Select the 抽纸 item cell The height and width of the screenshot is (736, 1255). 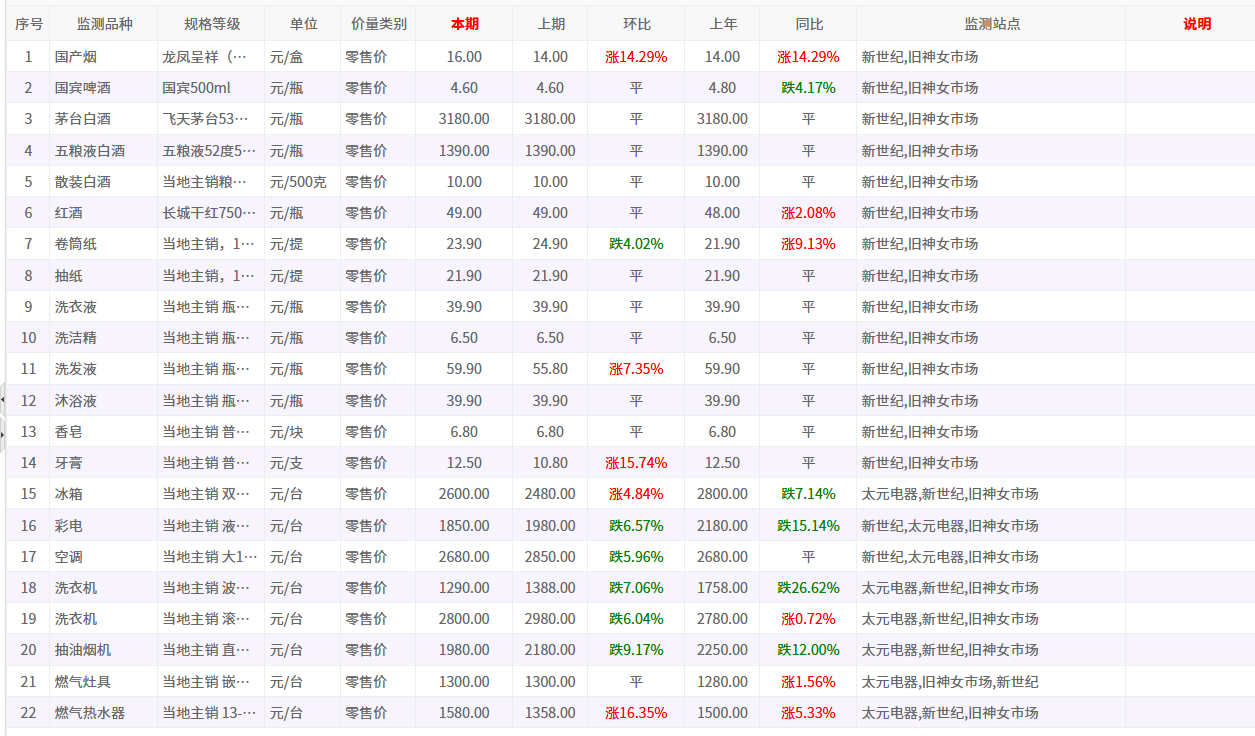pyautogui.click(x=104, y=276)
